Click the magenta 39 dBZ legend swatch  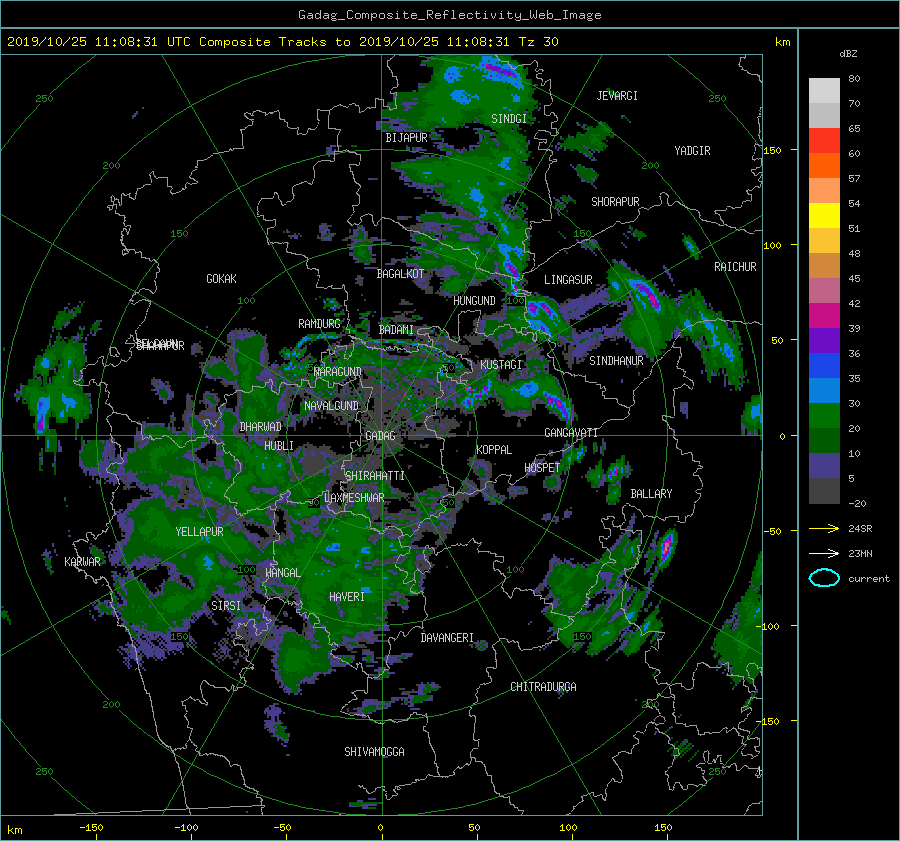coord(824,316)
